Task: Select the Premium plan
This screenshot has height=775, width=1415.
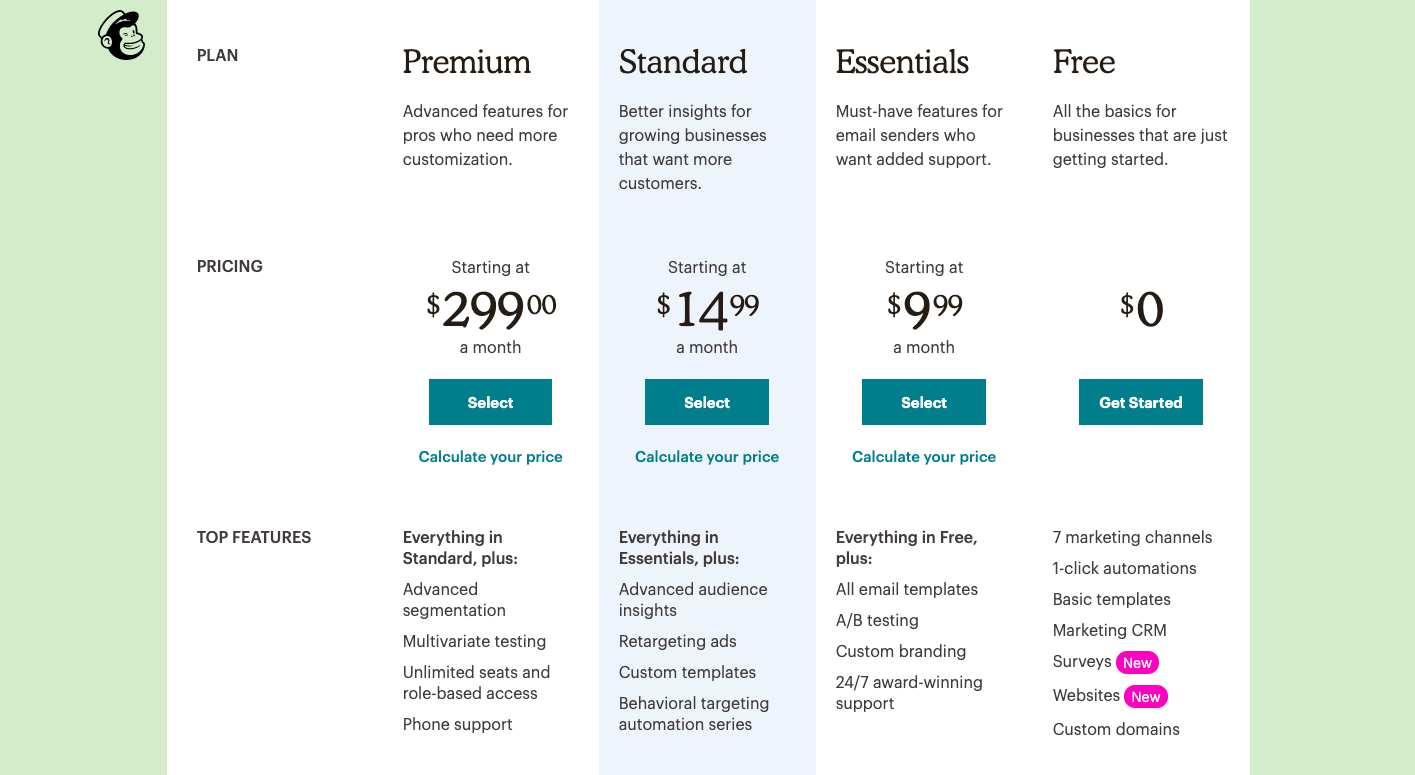Action: pyautogui.click(x=490, y=402)
